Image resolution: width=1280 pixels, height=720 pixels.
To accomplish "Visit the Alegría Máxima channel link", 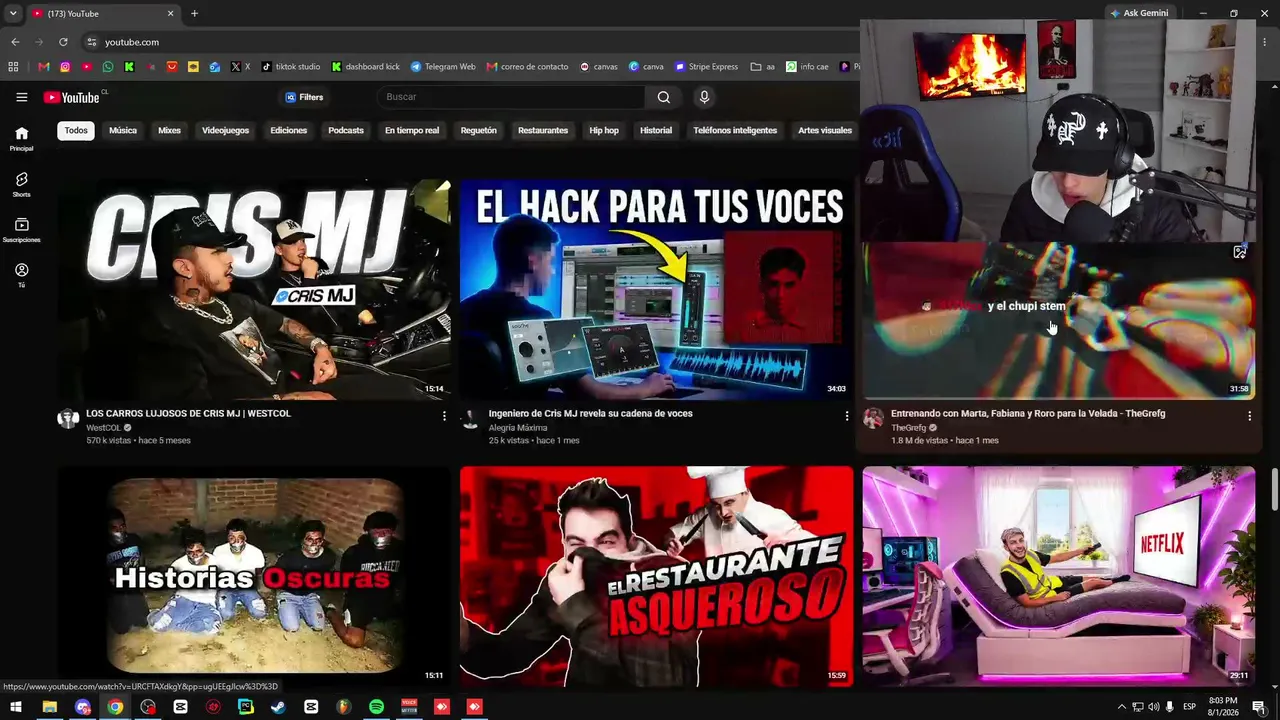I will pos(518,428).
